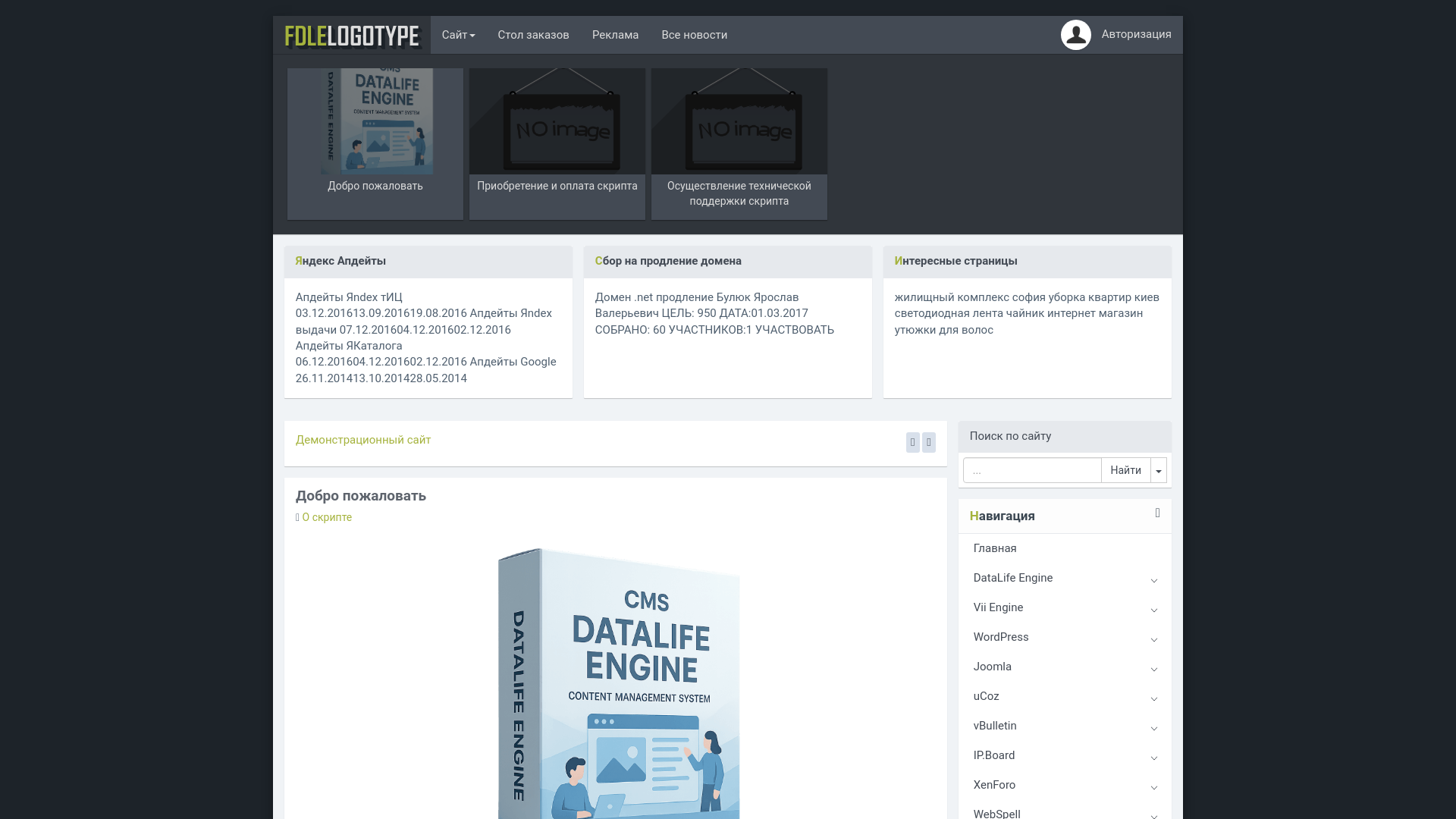1456x819 pixels.
Task: Select Главная in the navigation list
Action: click(x=995, y=548)
